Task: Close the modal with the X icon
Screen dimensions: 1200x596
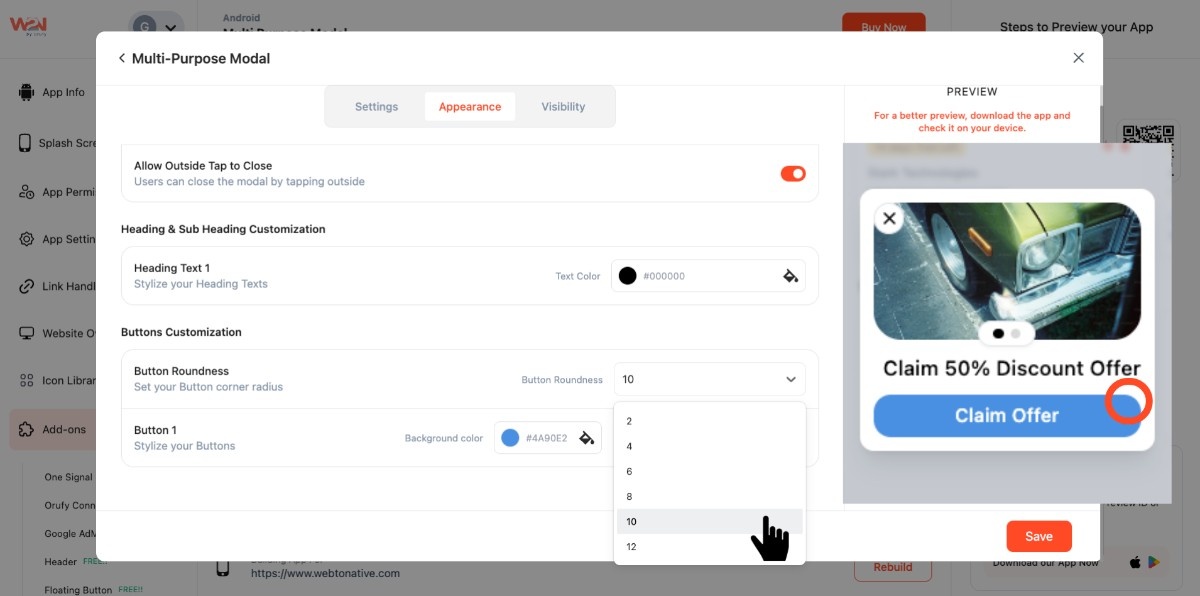Action: pos(1078,58)
